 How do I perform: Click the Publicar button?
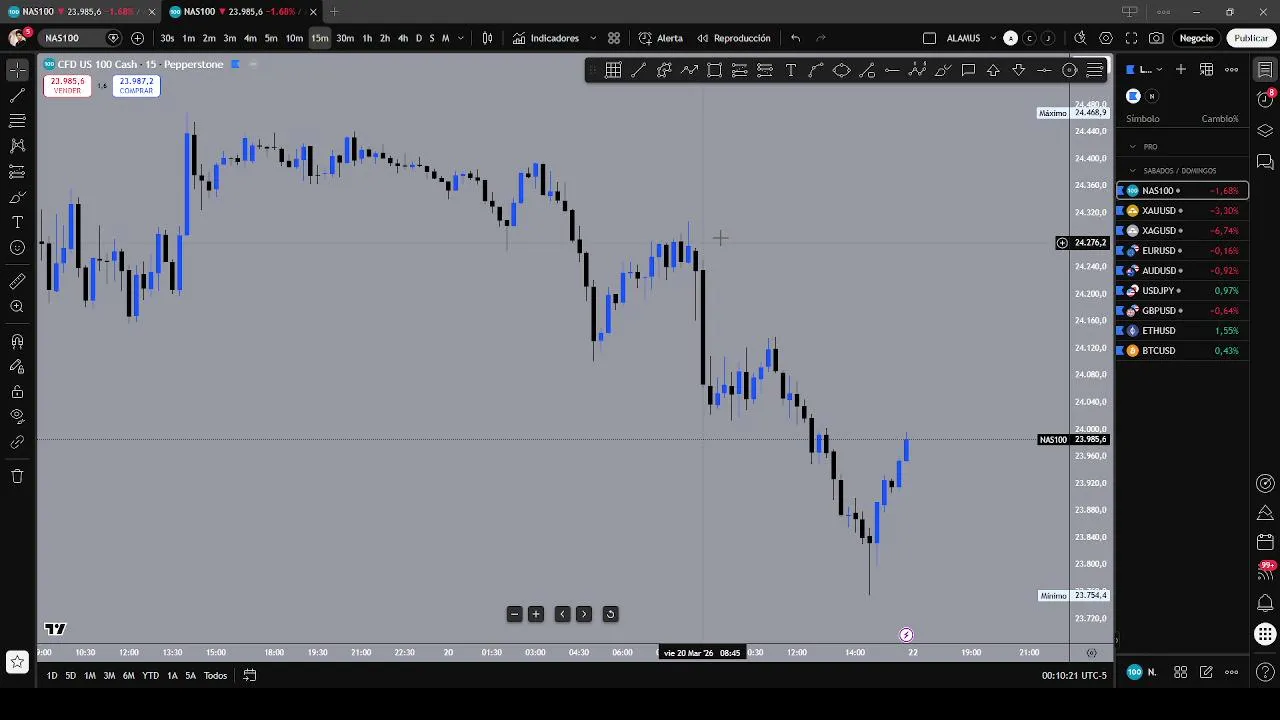(1251, 38)
